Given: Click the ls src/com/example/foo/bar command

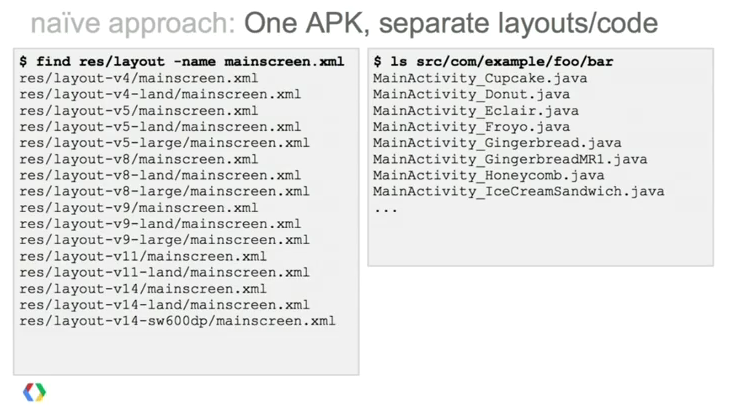Looking at the screenshot, I should [494, 62].
